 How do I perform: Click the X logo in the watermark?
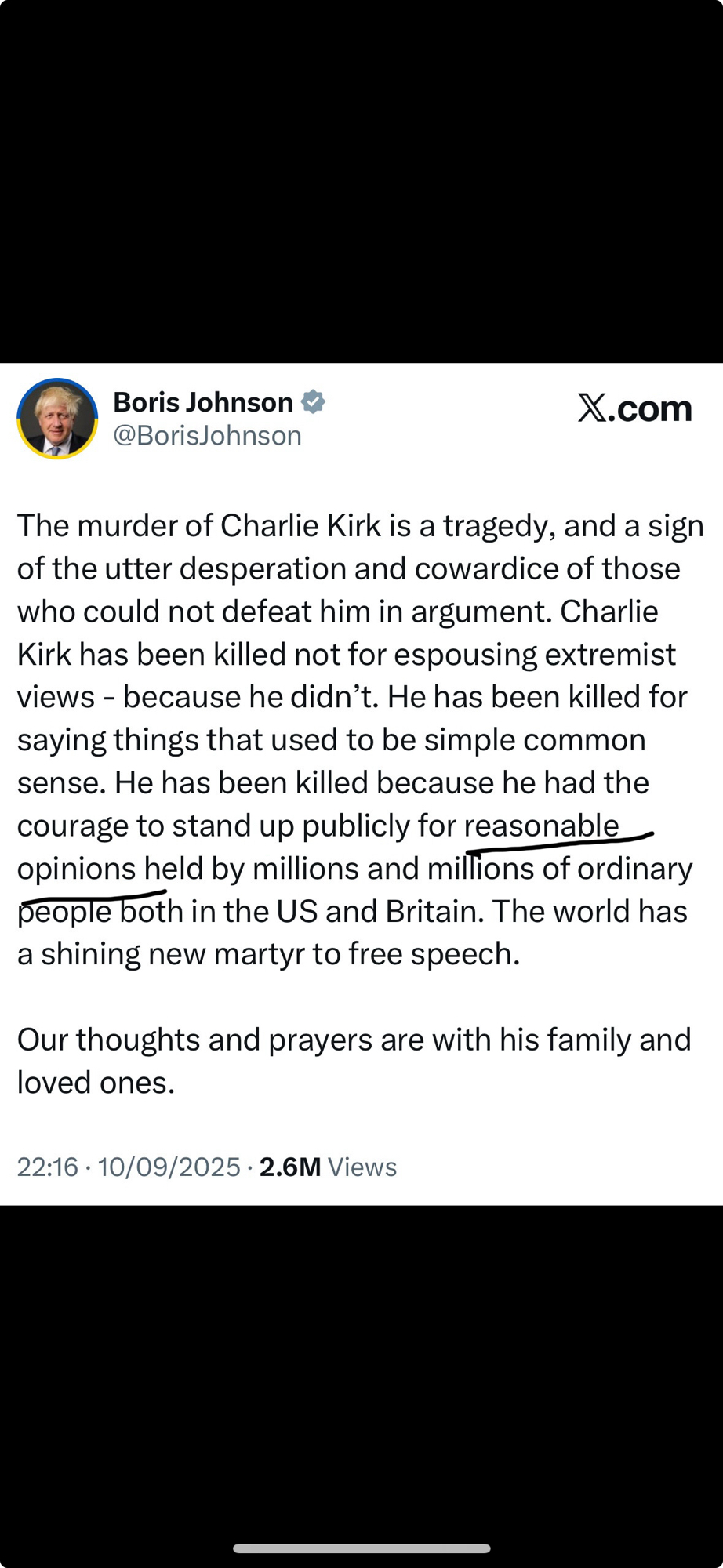[592, 408]
